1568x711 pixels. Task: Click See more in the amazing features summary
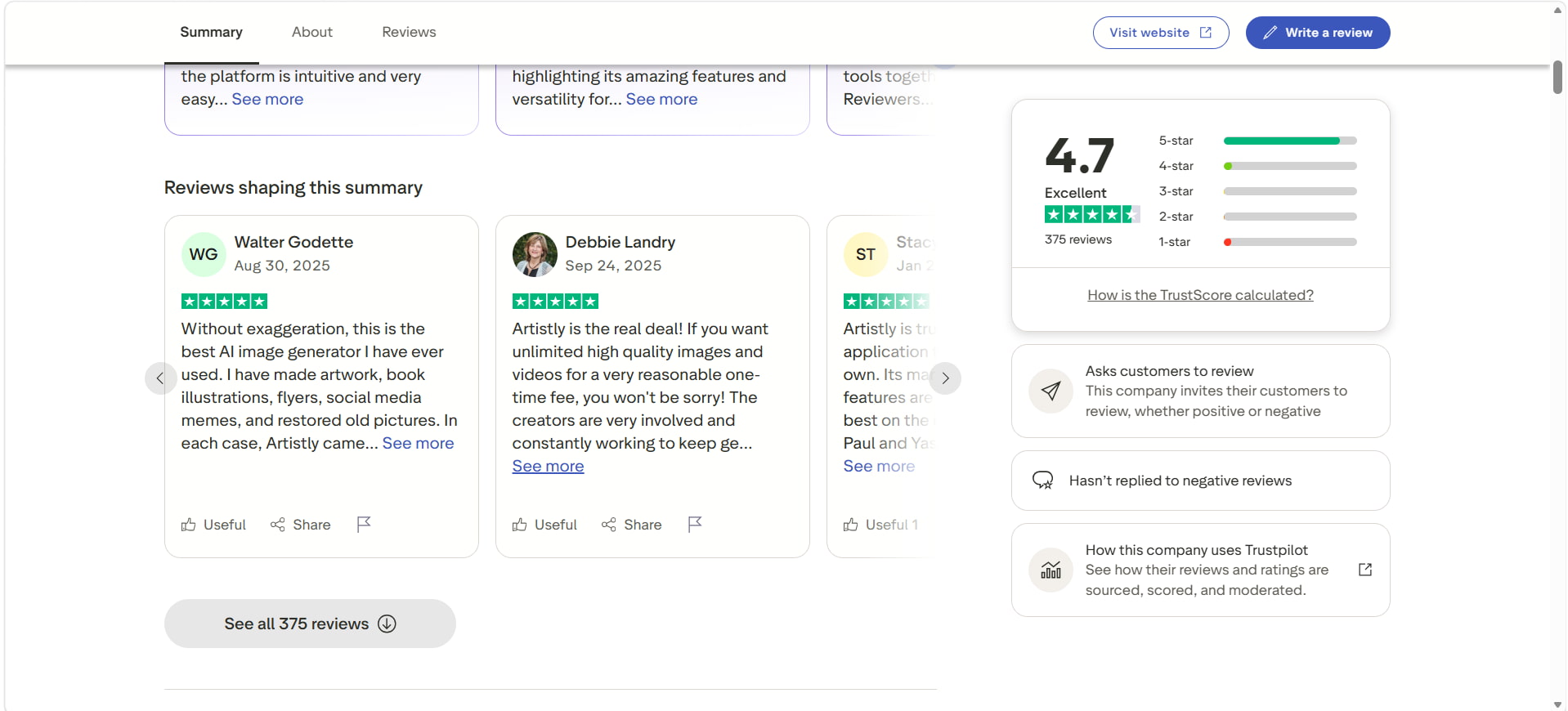661,99
